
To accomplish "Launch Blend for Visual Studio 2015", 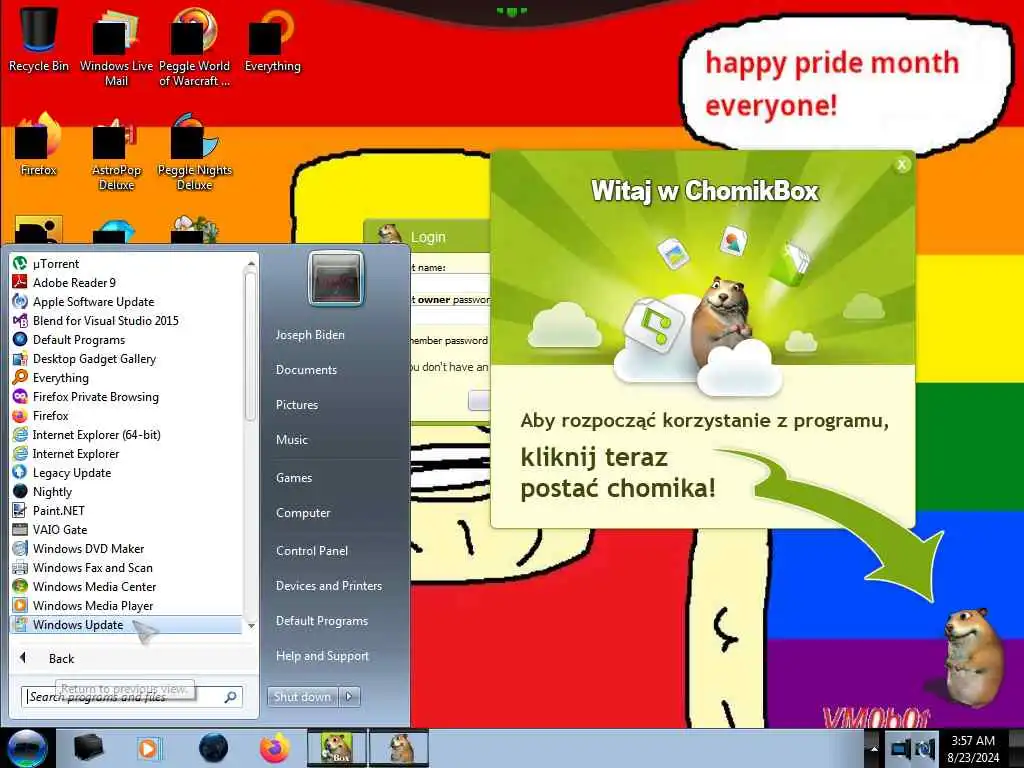I will [x=126, y=321].
